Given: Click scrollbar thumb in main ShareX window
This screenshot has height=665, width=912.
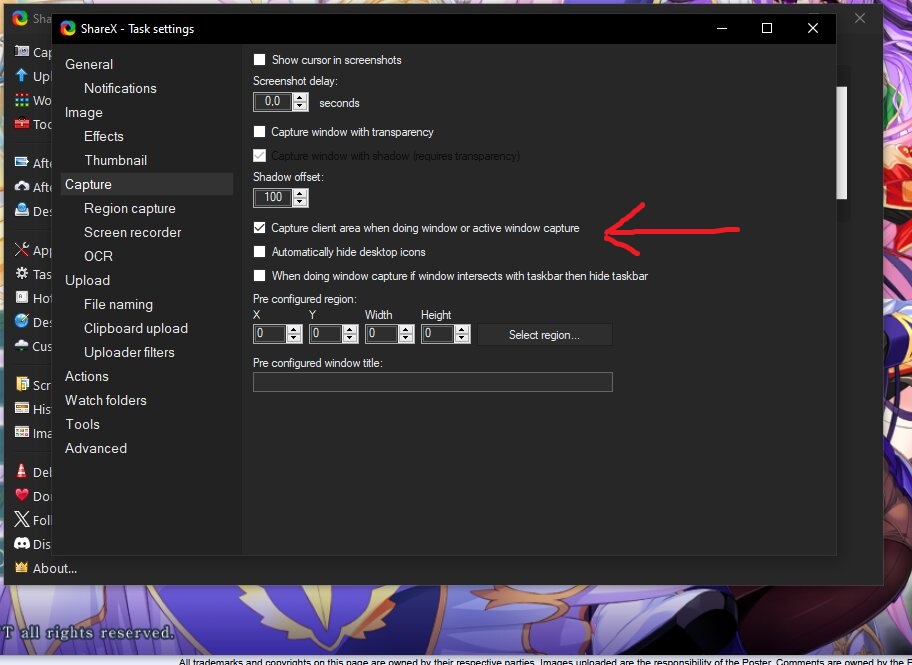Looking at the screenshot, I should (x=842, y=143).
